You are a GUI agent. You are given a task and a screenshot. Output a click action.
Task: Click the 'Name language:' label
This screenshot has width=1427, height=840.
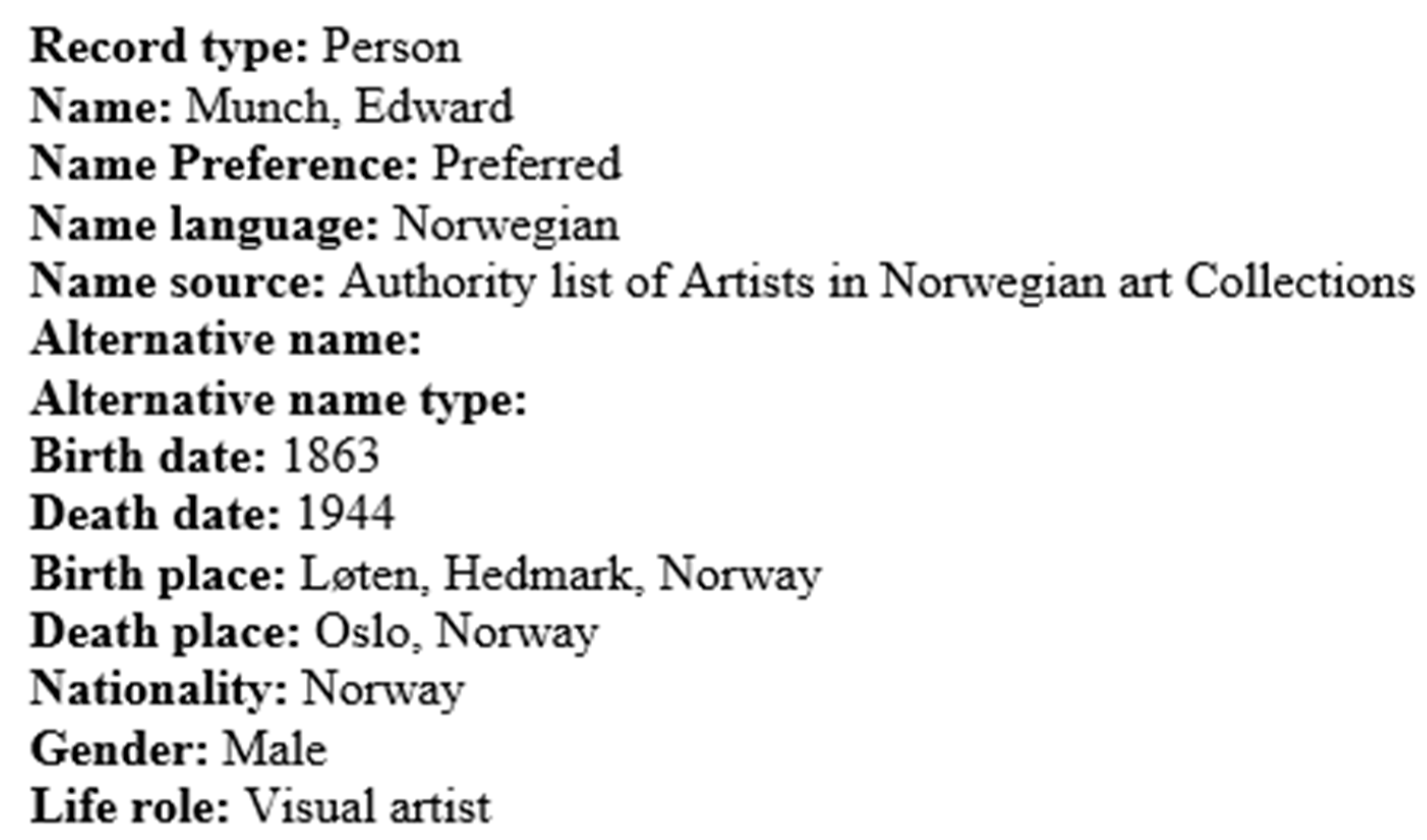coord(204,225)
